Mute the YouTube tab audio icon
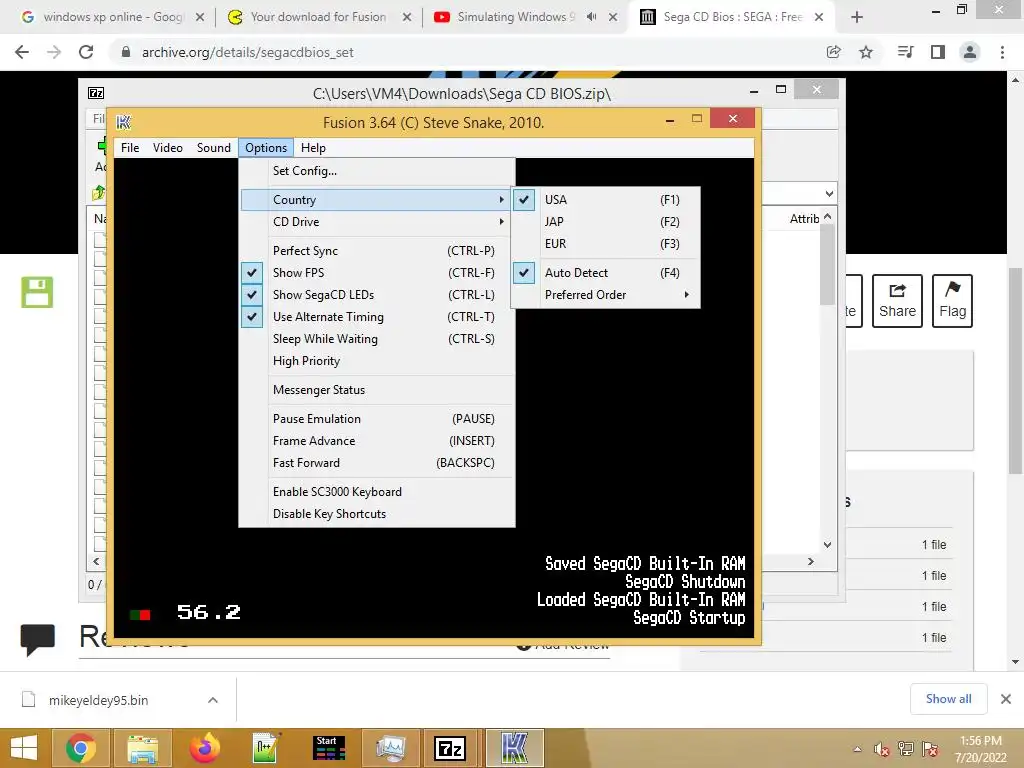Viewport: 1024px width, 768px height. [x=592, y=17]
